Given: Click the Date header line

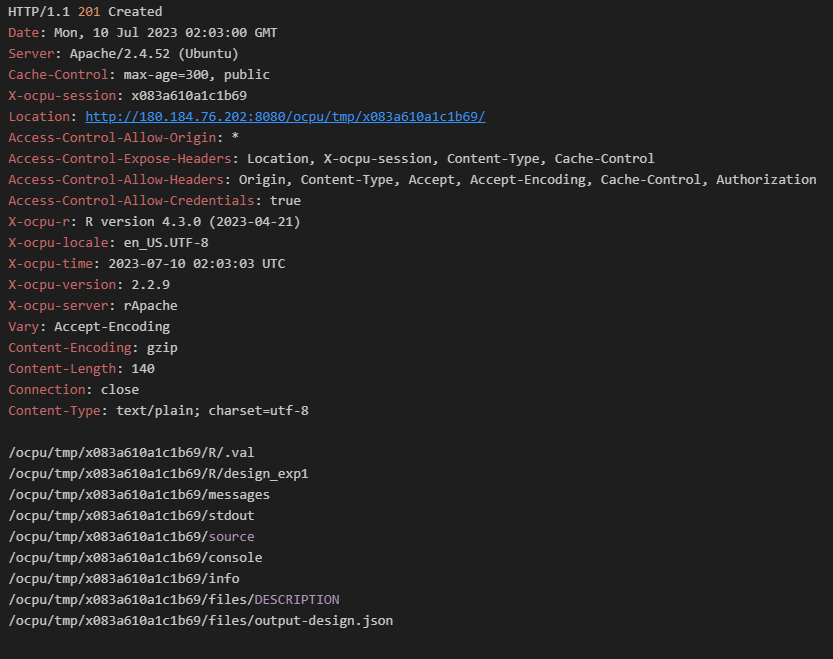Looking at the screenshot, I should pos(142,33).
